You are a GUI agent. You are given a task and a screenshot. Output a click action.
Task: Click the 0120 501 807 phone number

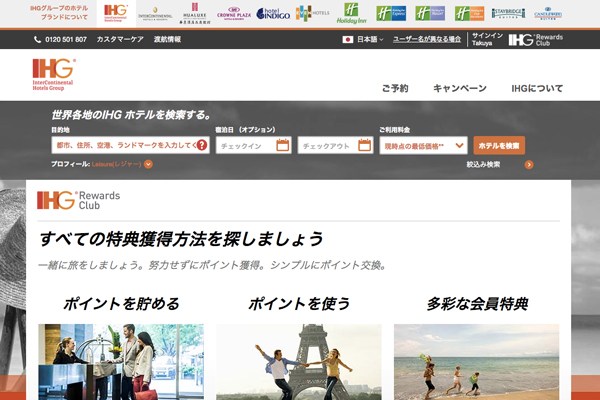click(66, 39)
